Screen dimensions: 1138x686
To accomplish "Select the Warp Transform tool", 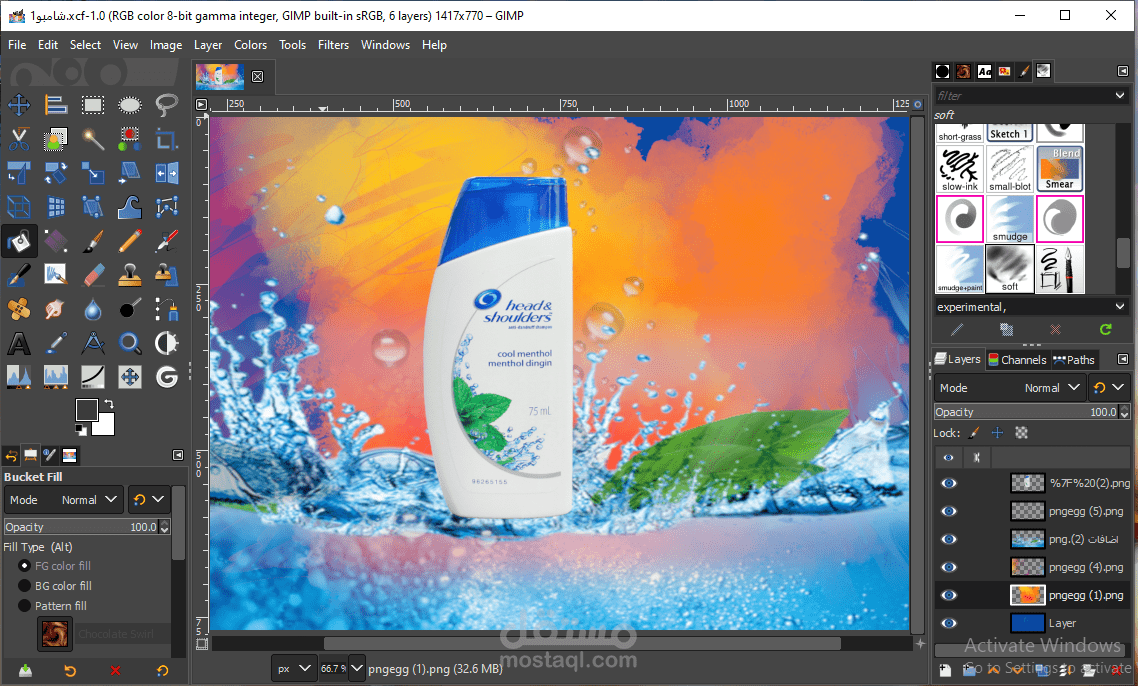I will pos(130,207).
